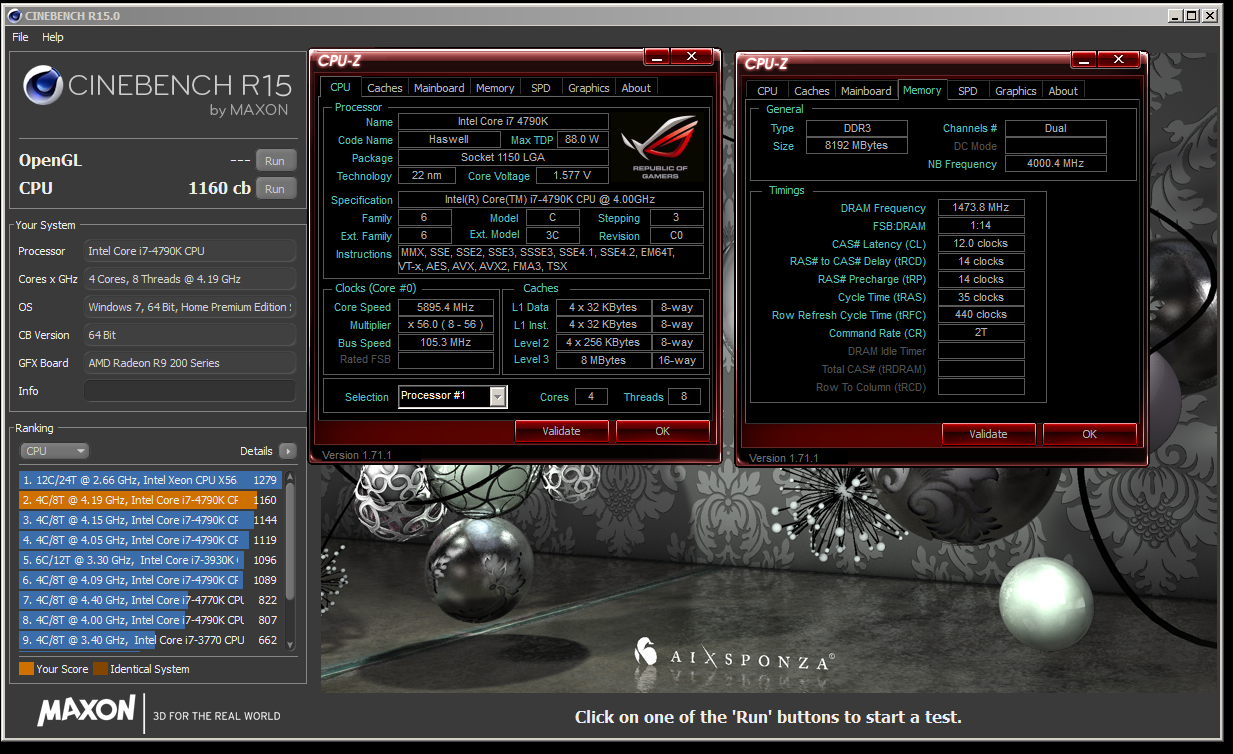1233x754 pixels.
Task: Click the MAXON logo at bottom left
Action: [x=86, y=711]
